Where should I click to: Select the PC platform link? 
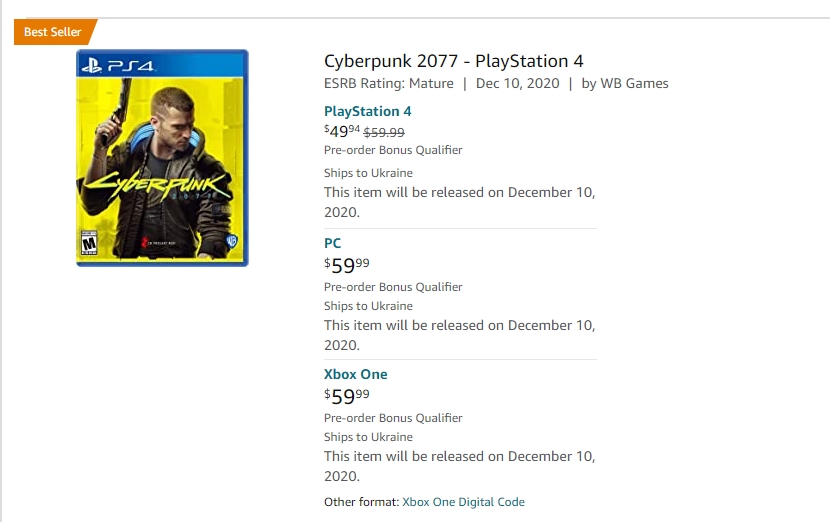tap(332, 243)
